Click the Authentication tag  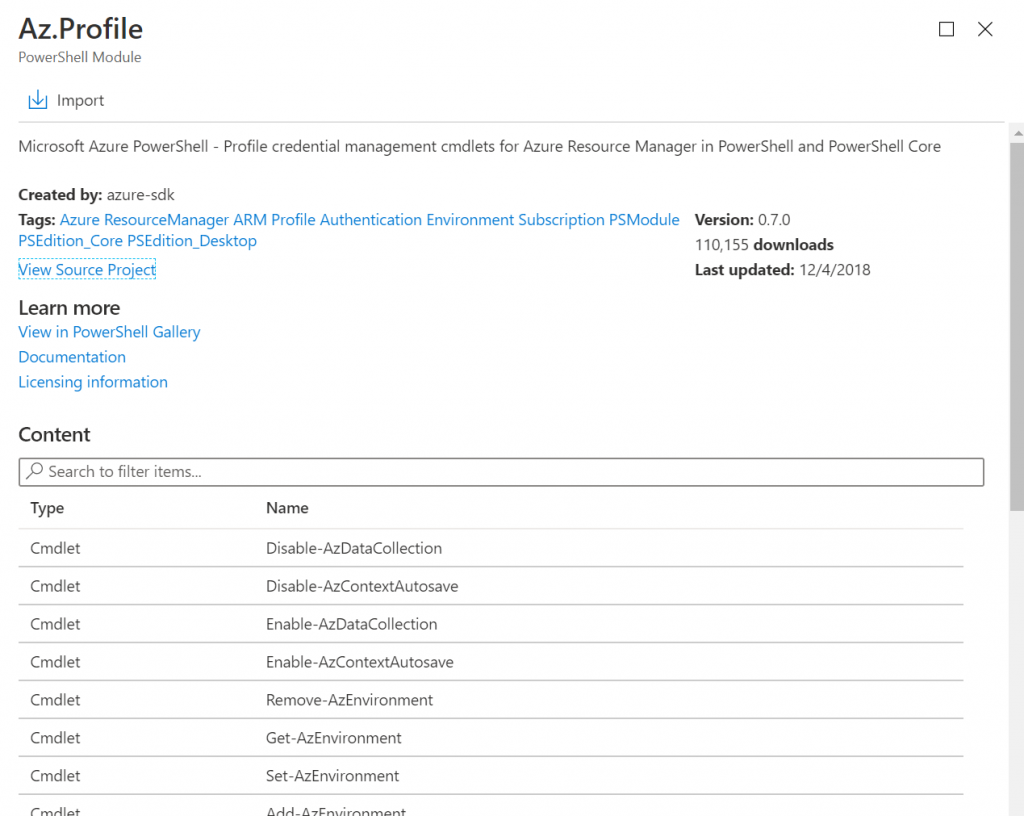click(371, 220)
